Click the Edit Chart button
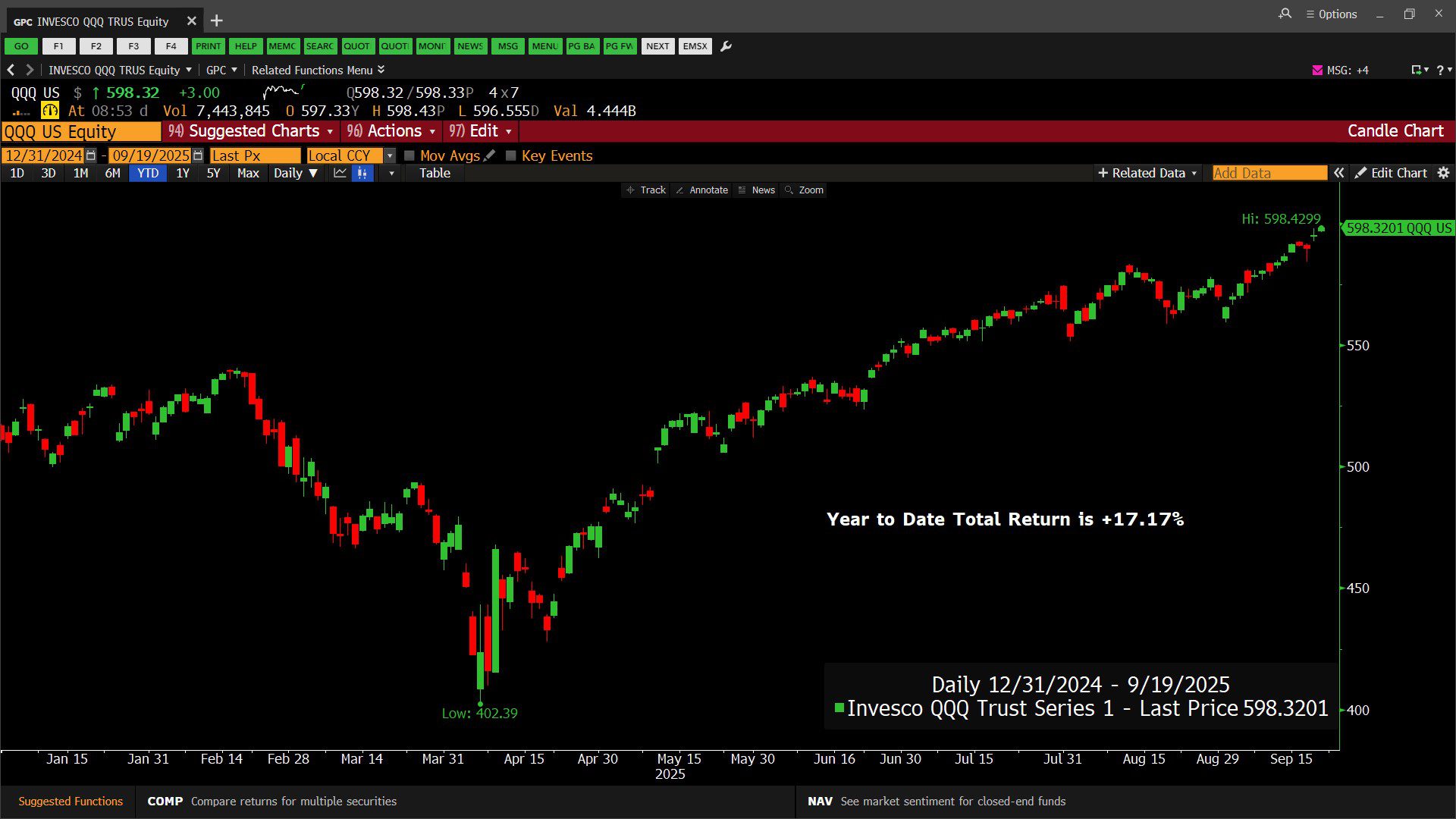Image resolution: width=1456 pixels, height=819 pixels. [1391, 173]
